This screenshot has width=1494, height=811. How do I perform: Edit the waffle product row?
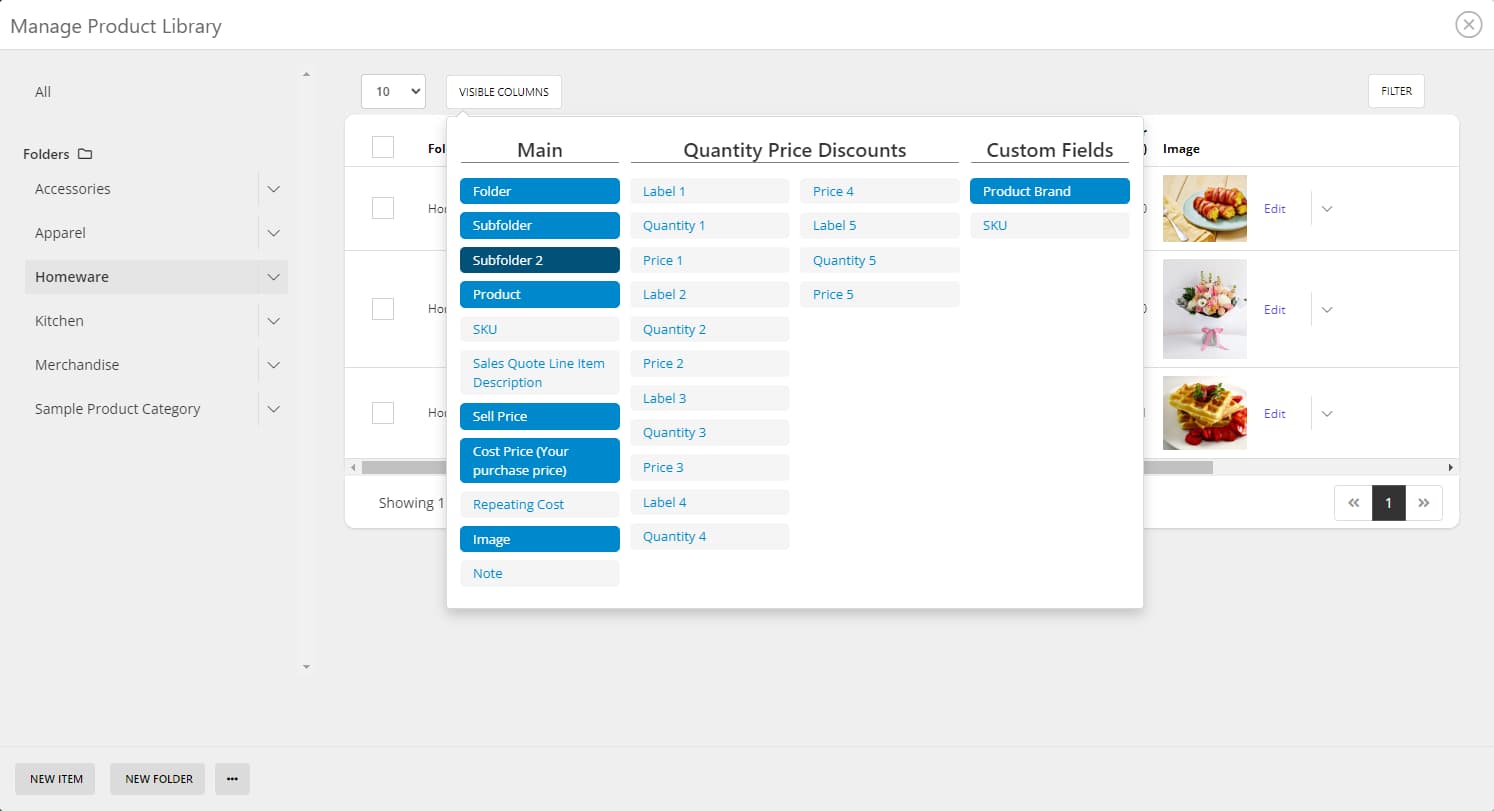(x=1274, y=413)
